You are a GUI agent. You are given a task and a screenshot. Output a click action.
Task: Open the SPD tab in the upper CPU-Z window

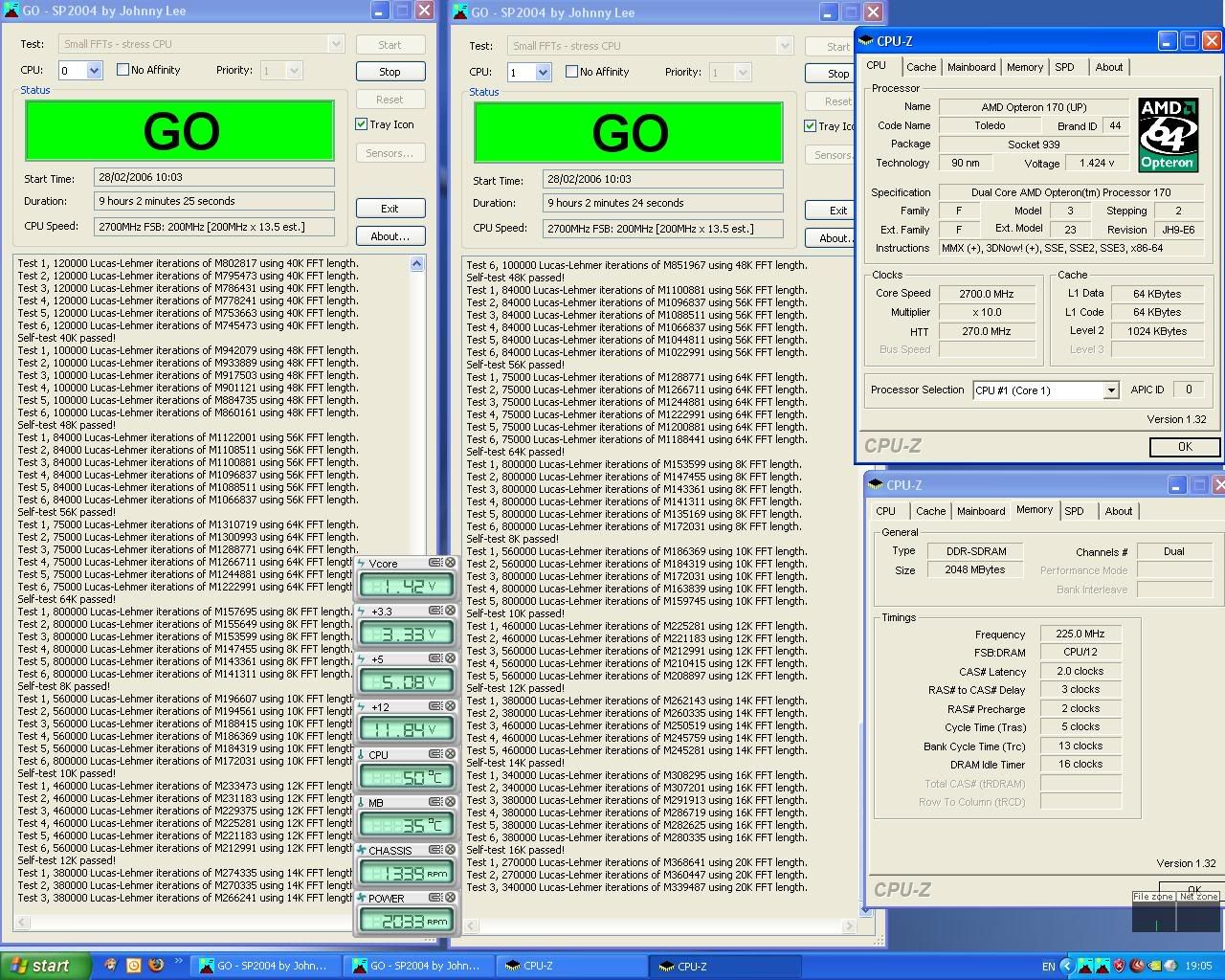tap(1064, 67)
